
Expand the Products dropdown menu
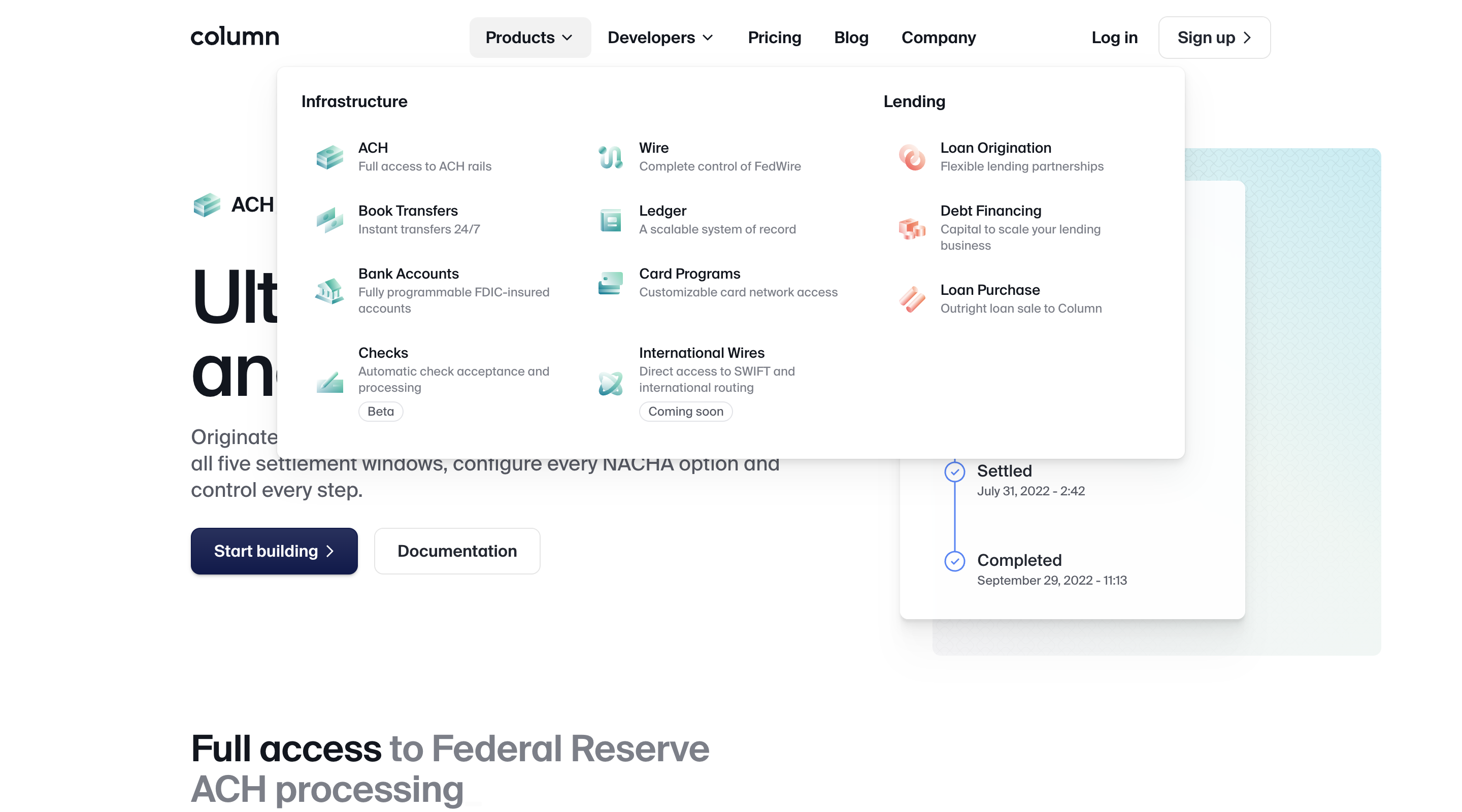529,37
